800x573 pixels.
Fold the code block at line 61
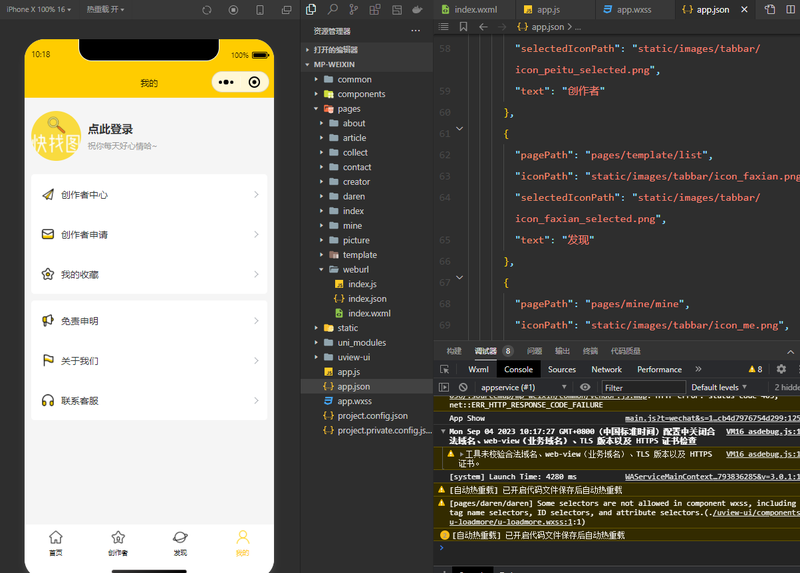pyautogui.click(x=459, y=129)
